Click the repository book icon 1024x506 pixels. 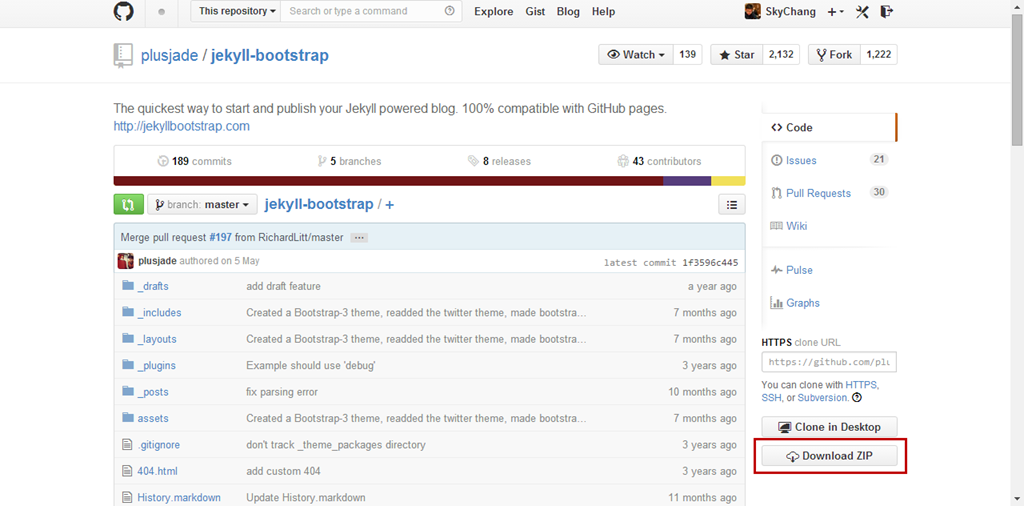(x=123, y=55)
